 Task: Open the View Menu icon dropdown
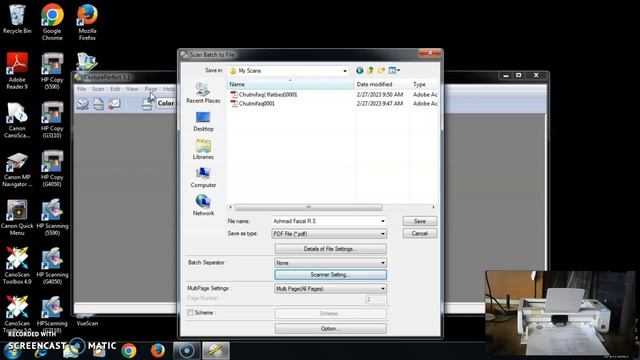394,71
